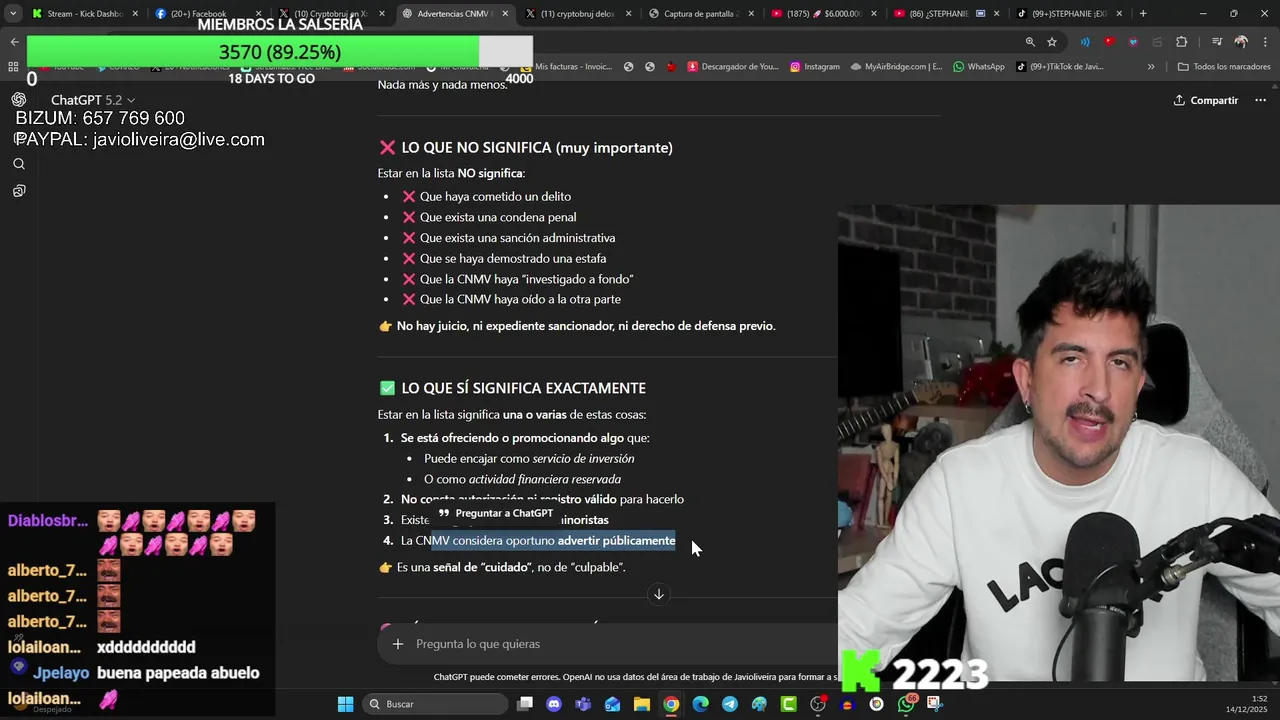The width and height of the screenshot is (1280, 720).
Task: Click text Es una señal de "cuidado"
Action: pos(463,567)
